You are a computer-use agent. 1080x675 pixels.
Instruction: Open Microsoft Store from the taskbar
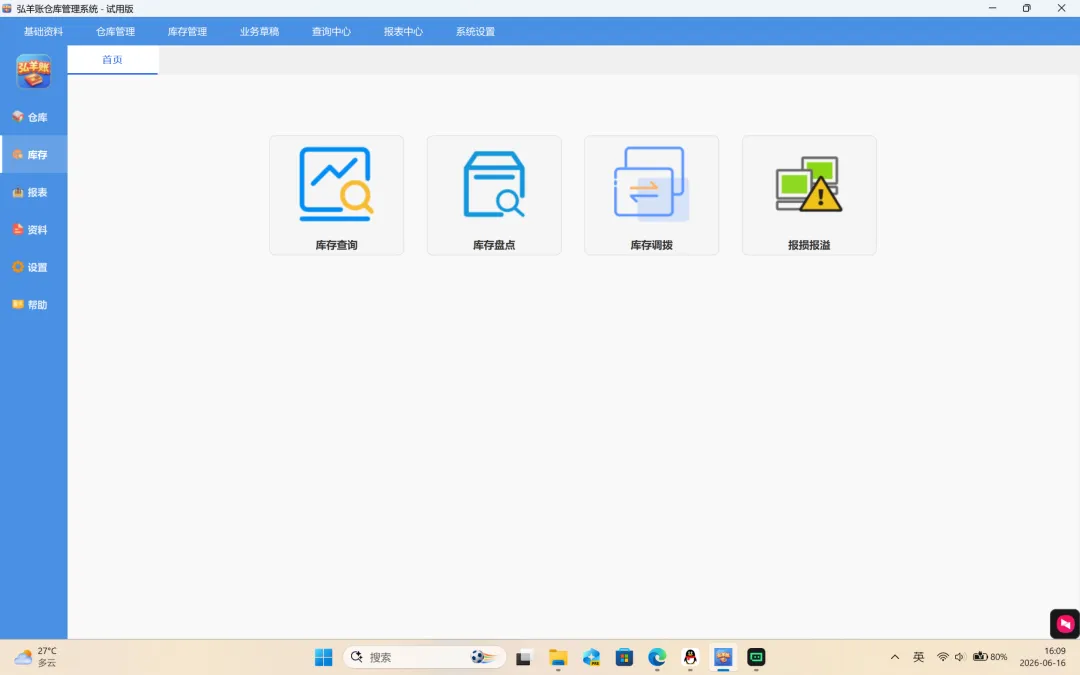coord(624,657)
